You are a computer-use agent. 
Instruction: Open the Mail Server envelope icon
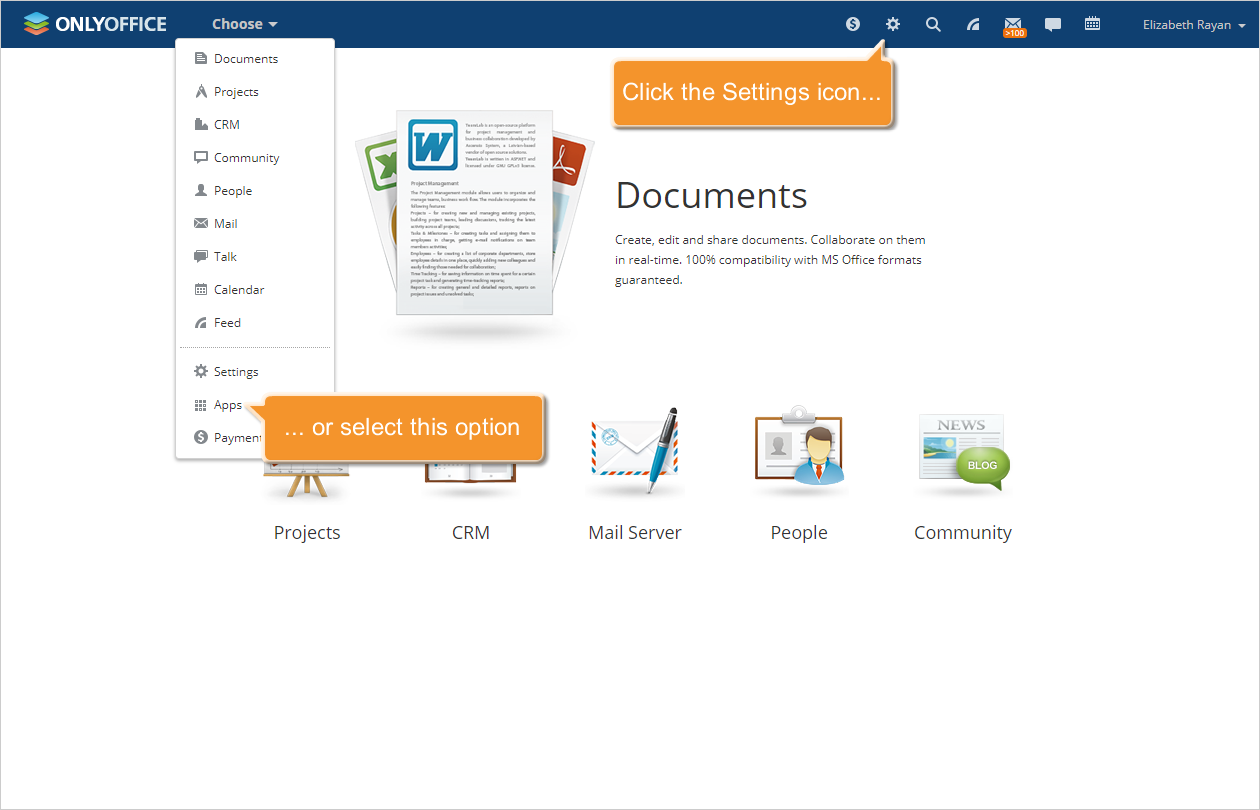[x=635, y=452]
